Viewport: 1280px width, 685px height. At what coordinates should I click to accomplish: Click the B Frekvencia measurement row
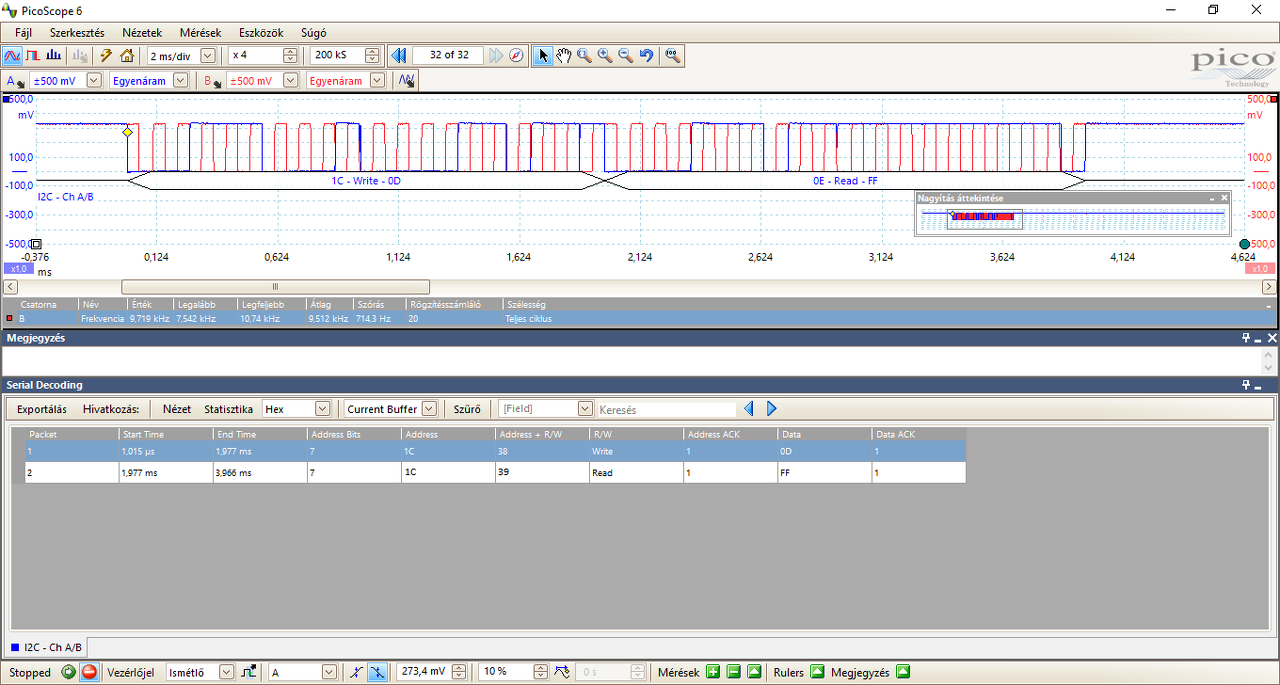638,318
